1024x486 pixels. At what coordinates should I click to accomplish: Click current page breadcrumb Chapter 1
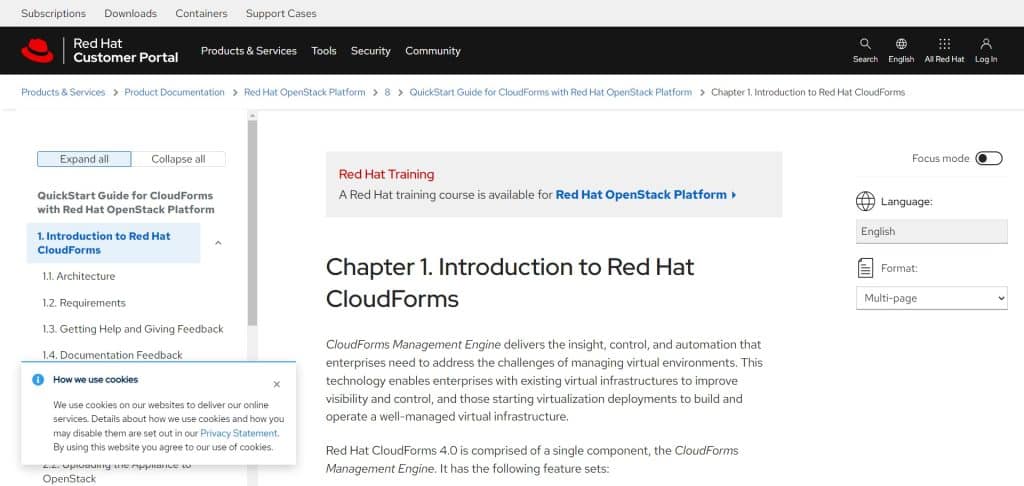(808, 92)
